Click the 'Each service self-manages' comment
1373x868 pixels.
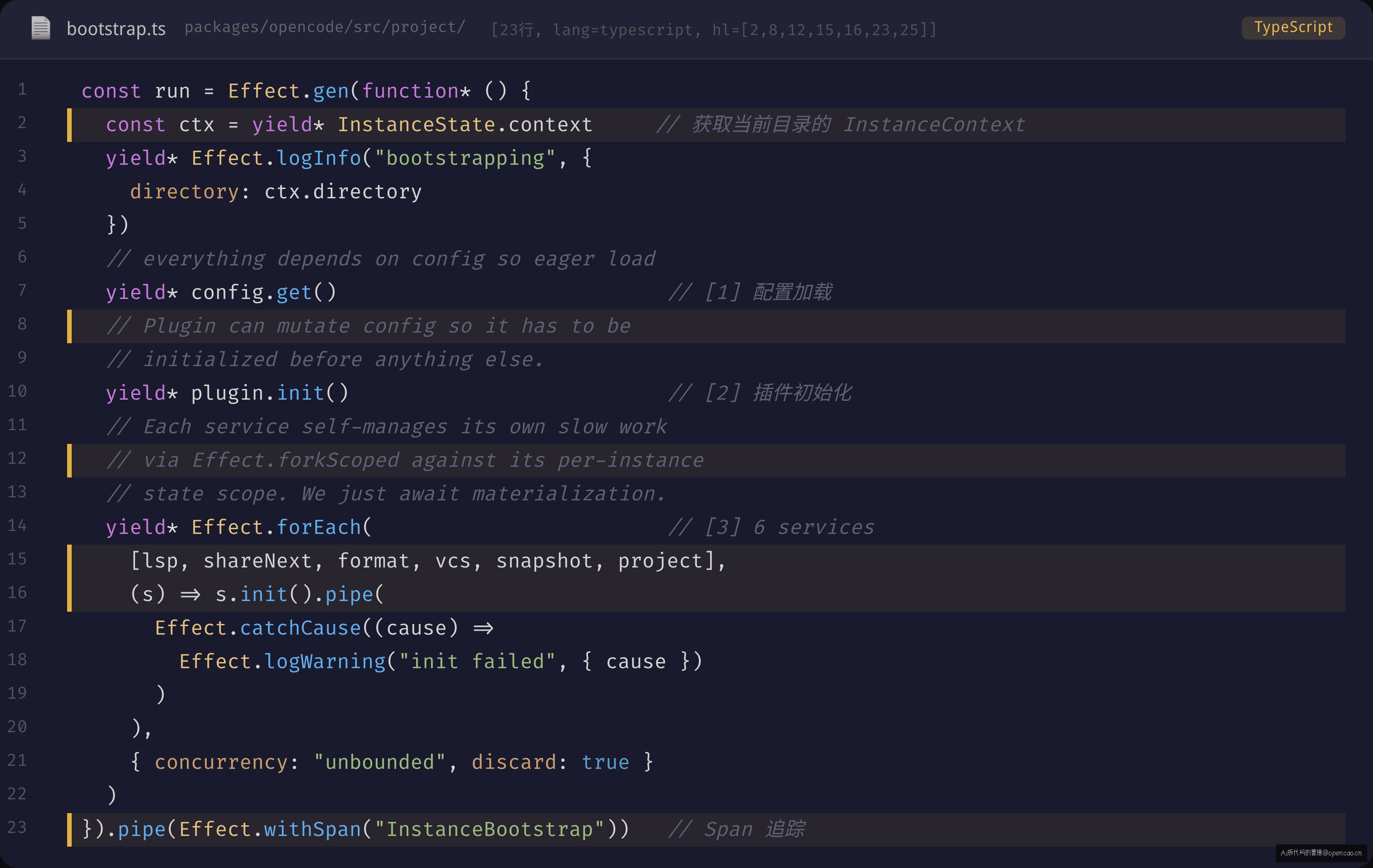coord(387,427)
